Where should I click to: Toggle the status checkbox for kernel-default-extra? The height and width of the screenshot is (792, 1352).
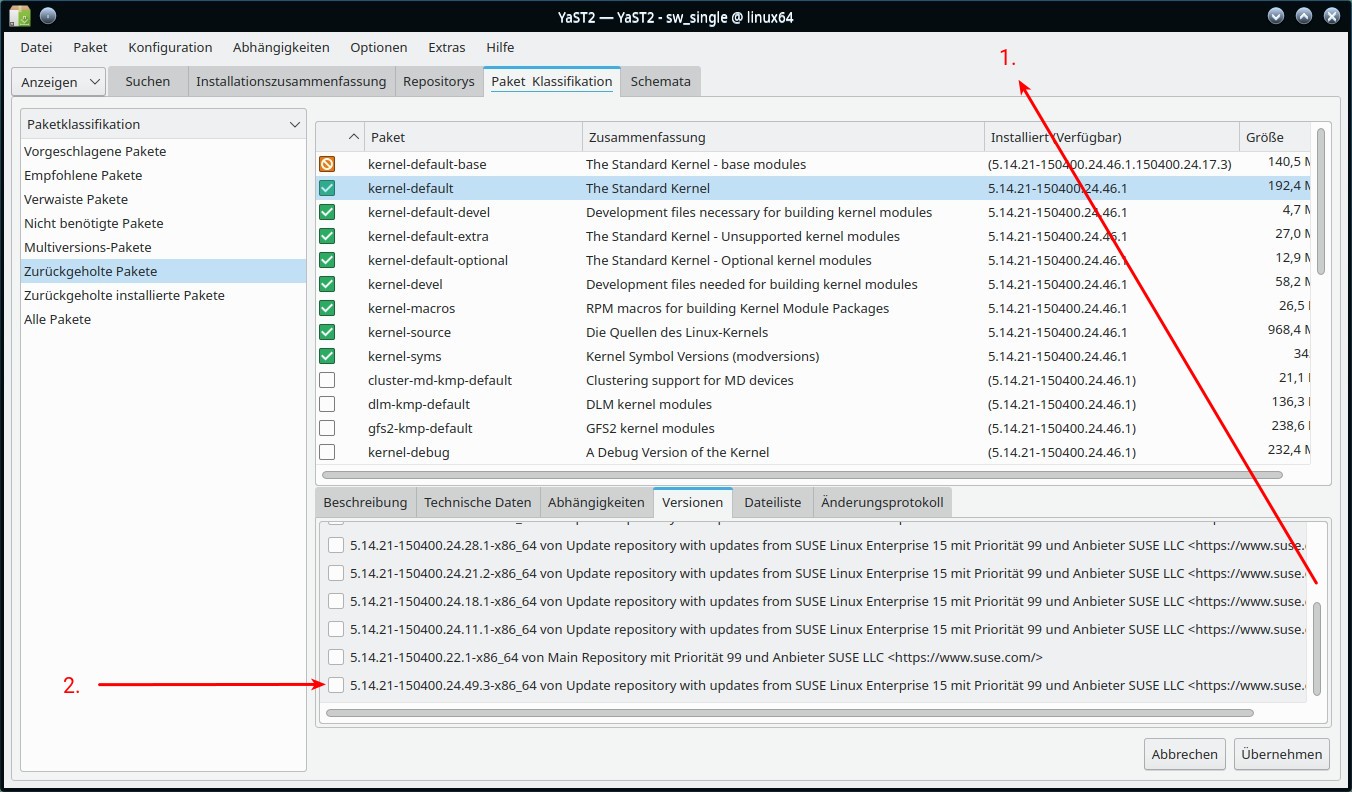[x=327, y=236]
